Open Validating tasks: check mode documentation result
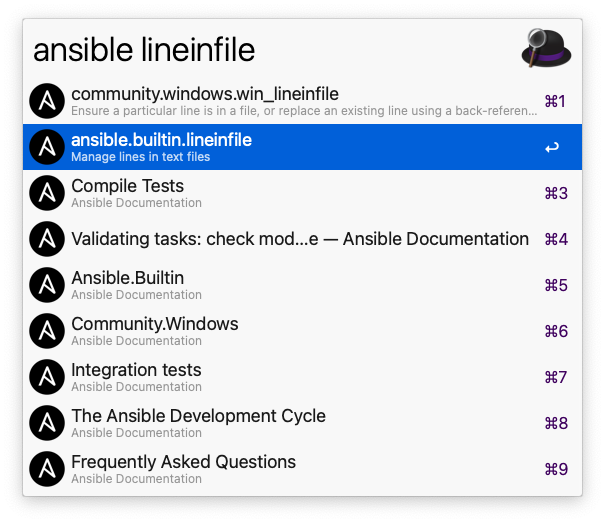The width and height of the screenshot is (605, 523). 300,239
